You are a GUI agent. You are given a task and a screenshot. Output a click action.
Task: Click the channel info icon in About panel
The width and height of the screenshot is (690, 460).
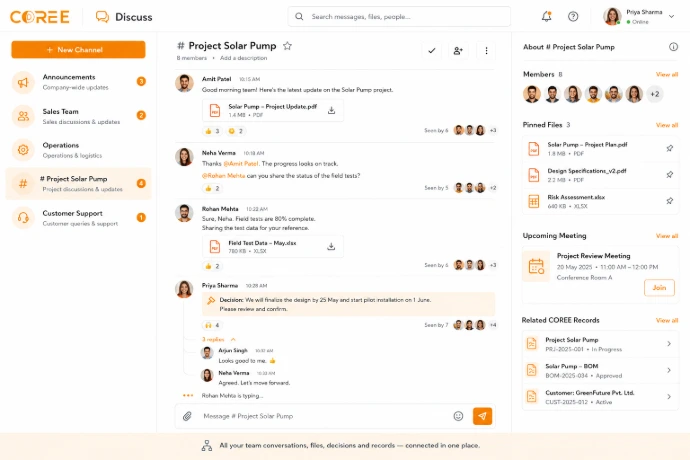(x=673, y=47)
